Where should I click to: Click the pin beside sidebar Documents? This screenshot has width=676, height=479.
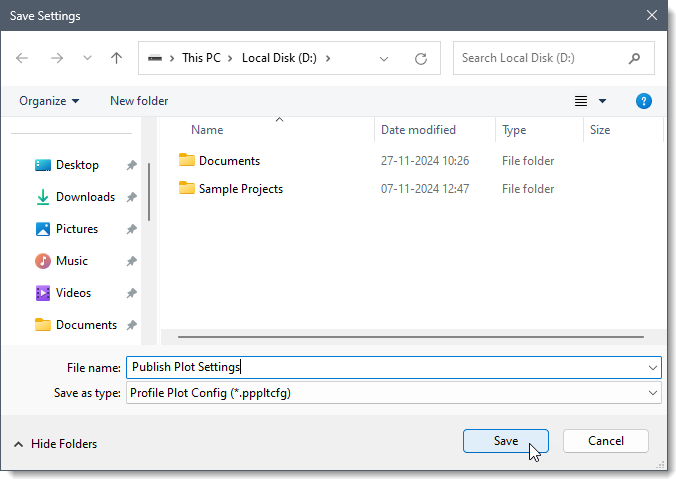(x=131, y=325)
